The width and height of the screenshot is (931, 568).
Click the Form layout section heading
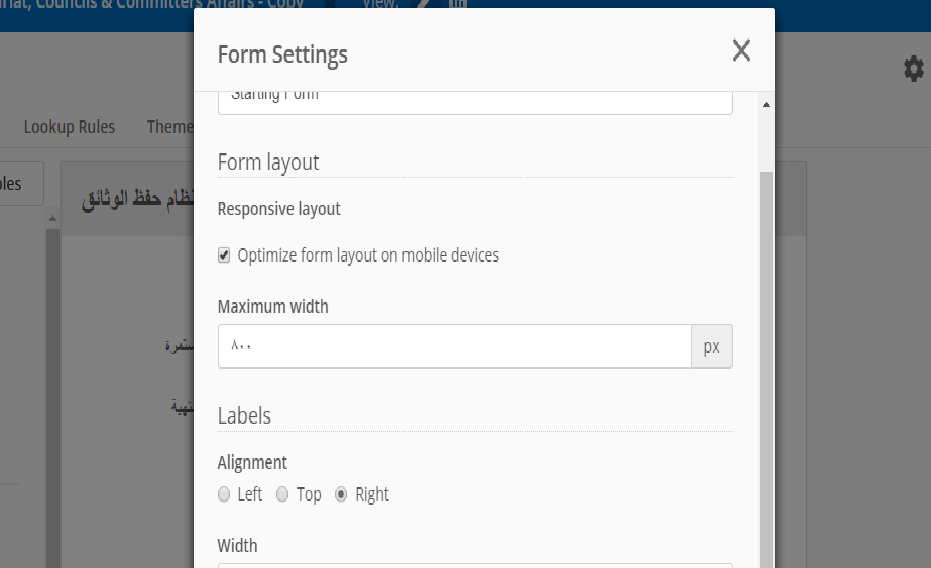pos(268,162)
